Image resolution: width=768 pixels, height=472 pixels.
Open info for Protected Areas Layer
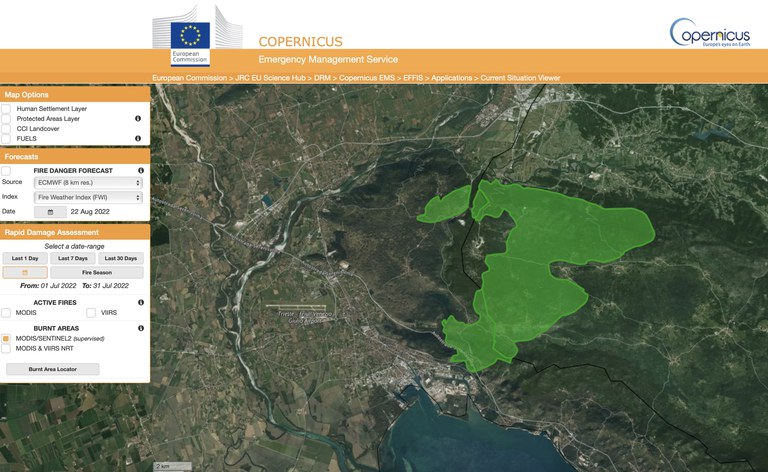138,118
